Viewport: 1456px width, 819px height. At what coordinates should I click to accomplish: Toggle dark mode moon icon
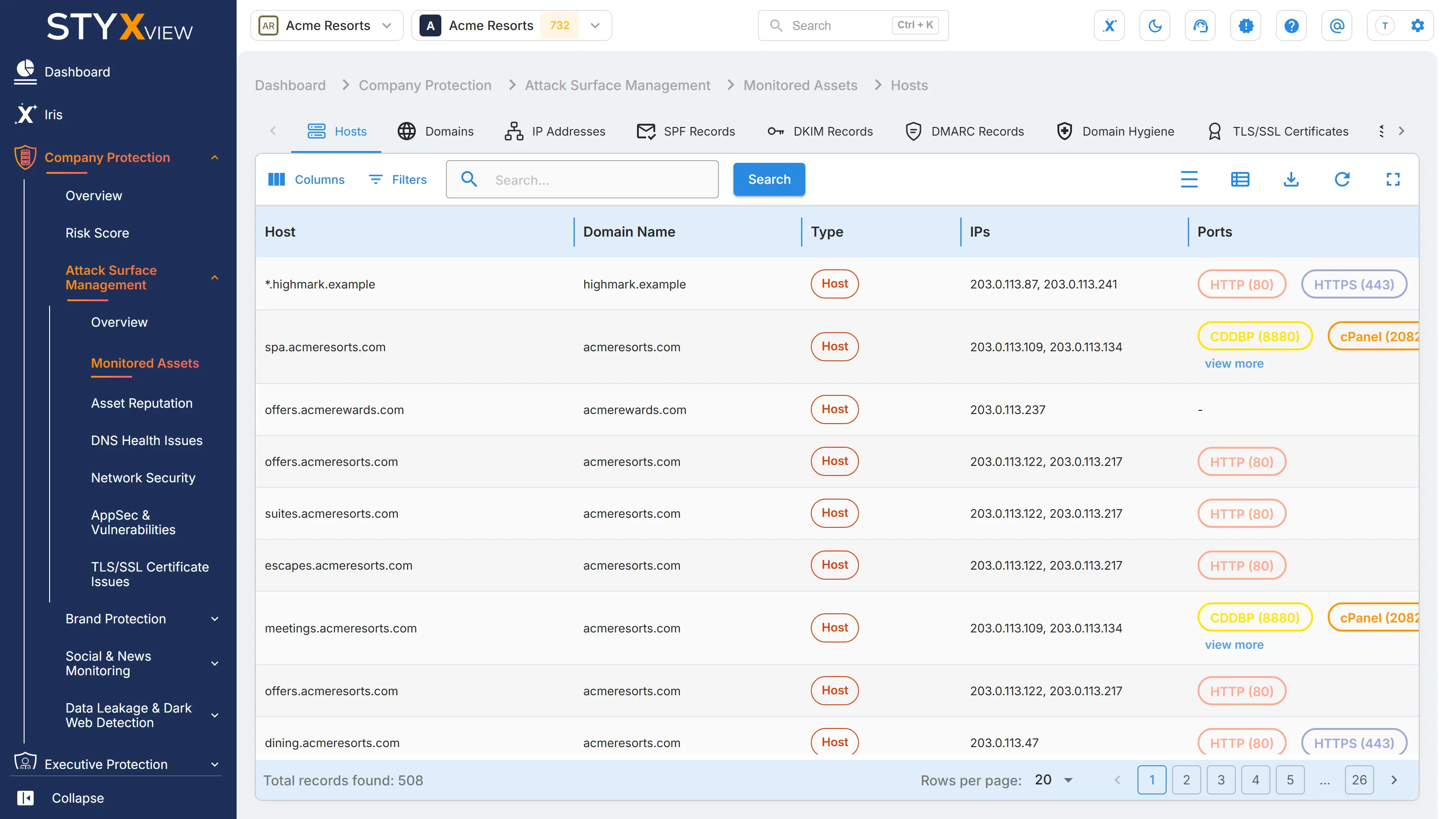(1155, 25)
